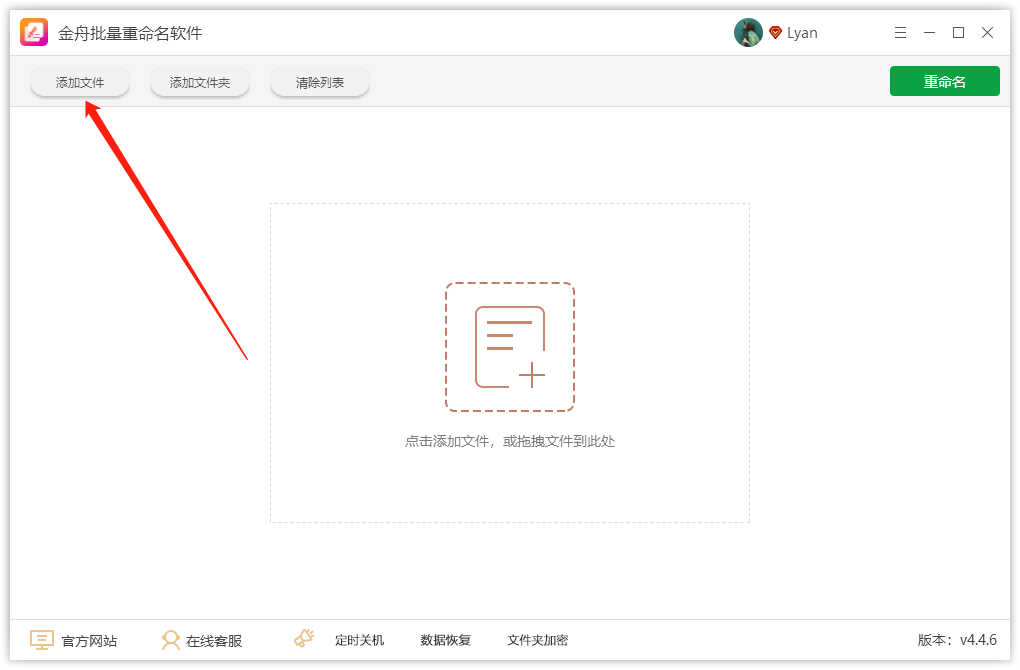
Task: Click the 添加文件 button to add files
Action: click(x=79, y=83)
